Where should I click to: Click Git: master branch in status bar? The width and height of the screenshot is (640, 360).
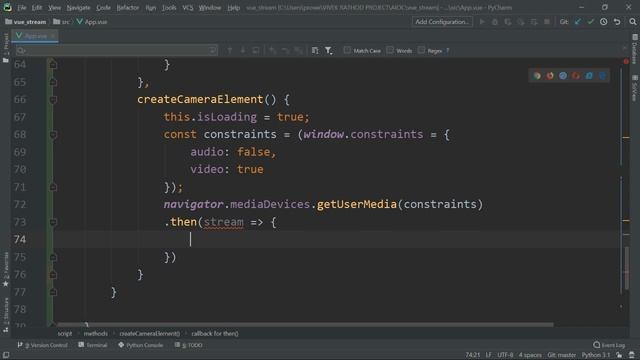tap(562, 355)
